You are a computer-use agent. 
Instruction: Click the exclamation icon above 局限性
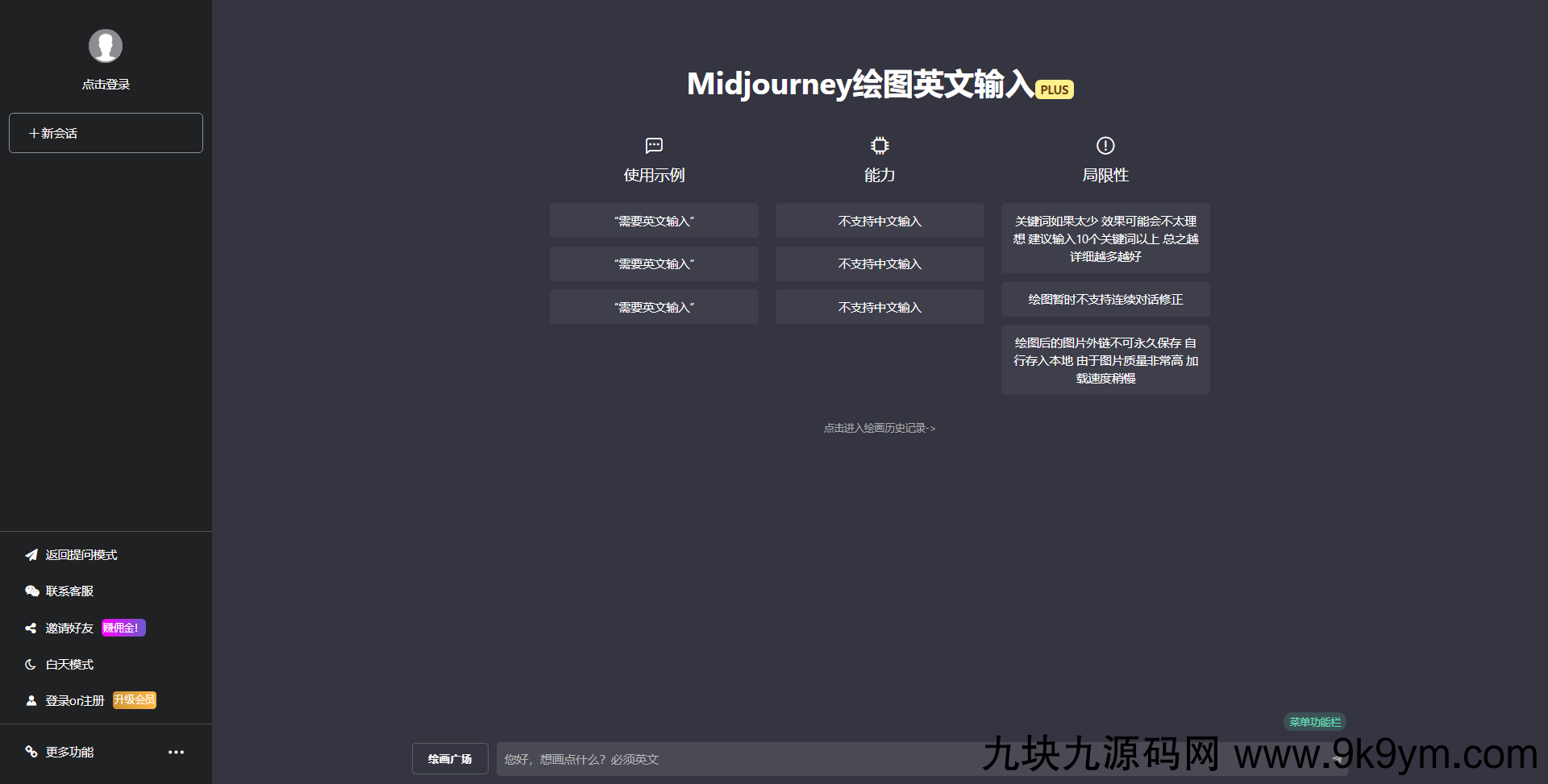(1105, 146)
